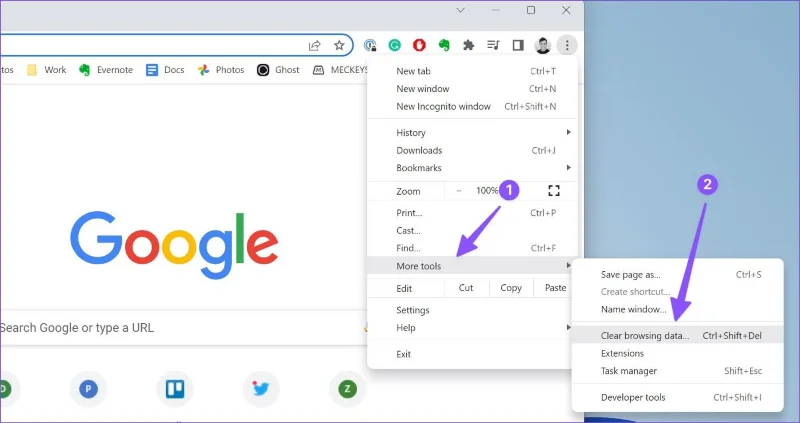Click Cut in the Edit row
This screenshot has width=800, height=423.
(x=466, y=288)
